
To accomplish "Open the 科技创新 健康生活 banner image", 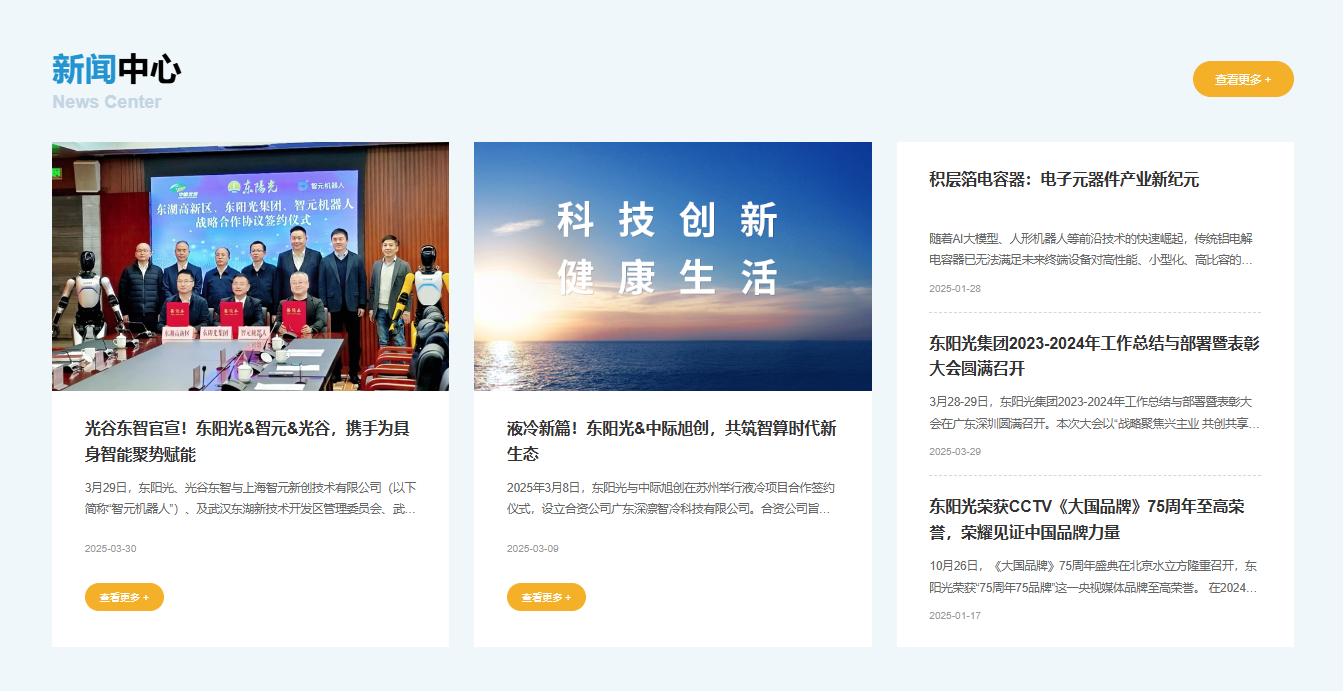I will [x=672, y=266].
